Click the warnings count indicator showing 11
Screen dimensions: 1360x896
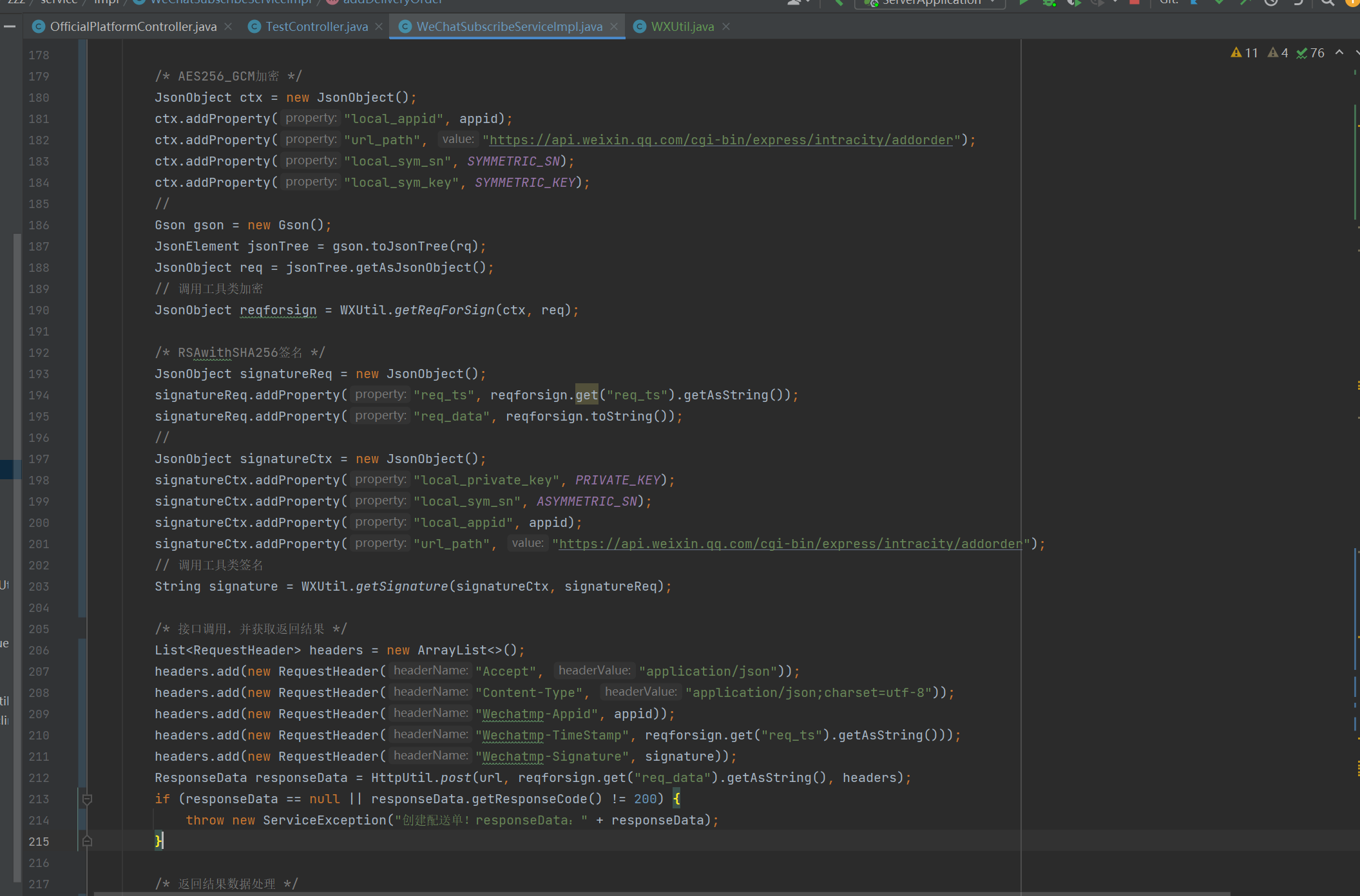point(1244,53)
